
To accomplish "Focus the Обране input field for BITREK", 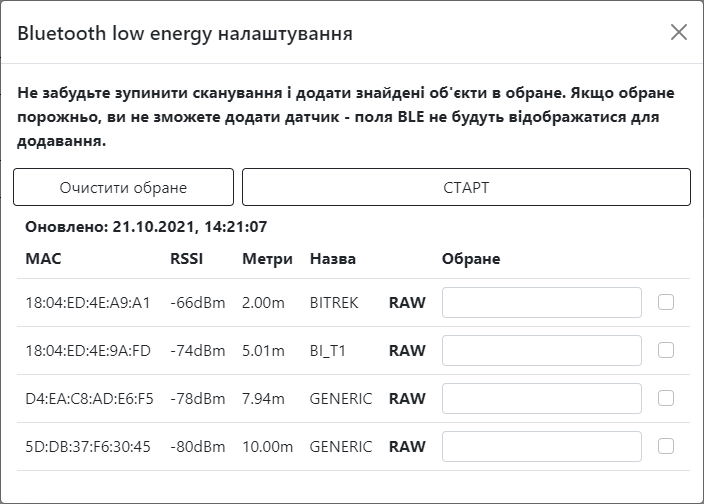I will pos(541,302).
